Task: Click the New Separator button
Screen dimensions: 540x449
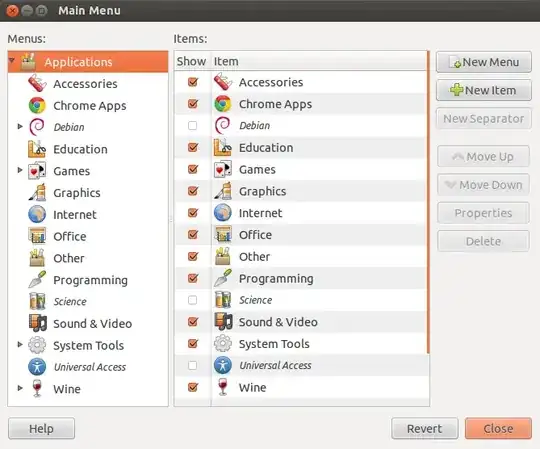Action: pos(484,119)
